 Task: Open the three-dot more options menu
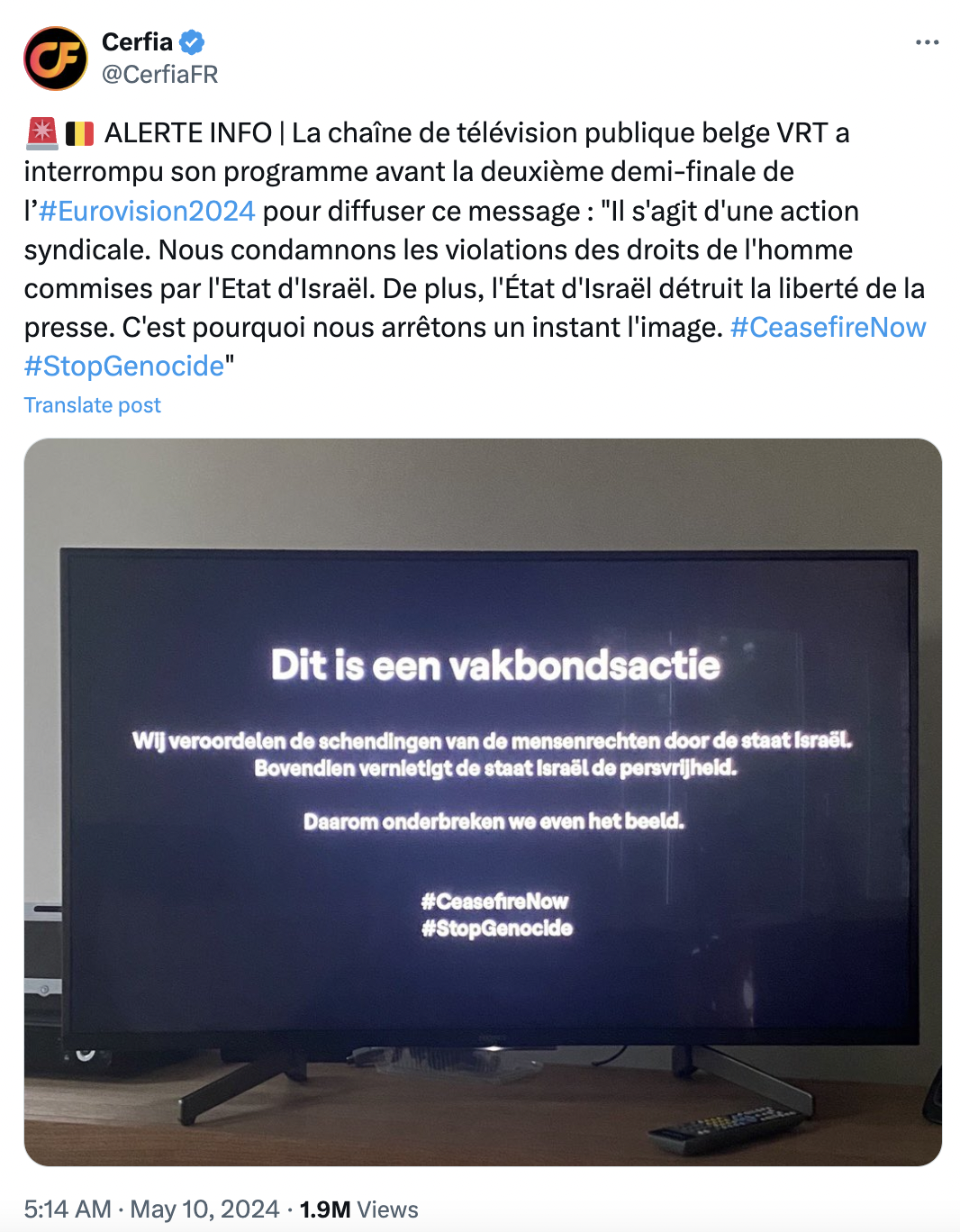[927, 42]
